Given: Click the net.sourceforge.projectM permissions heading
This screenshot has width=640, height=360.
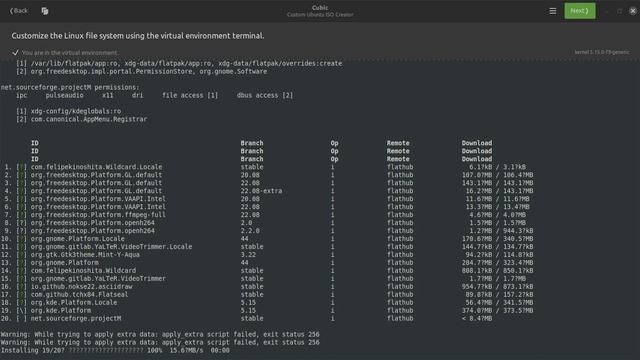Looking at the screenshot, I should (x=70, y=87).
